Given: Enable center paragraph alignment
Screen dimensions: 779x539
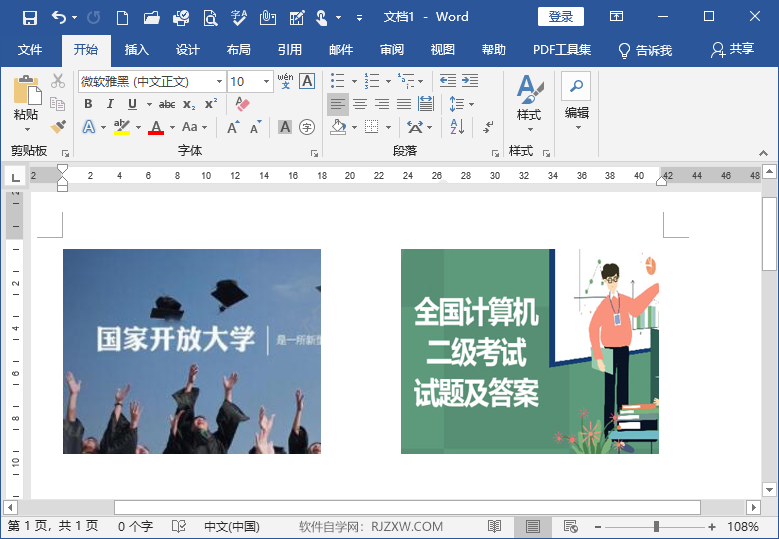Looking at the screenshot, I should click(359, 104).
